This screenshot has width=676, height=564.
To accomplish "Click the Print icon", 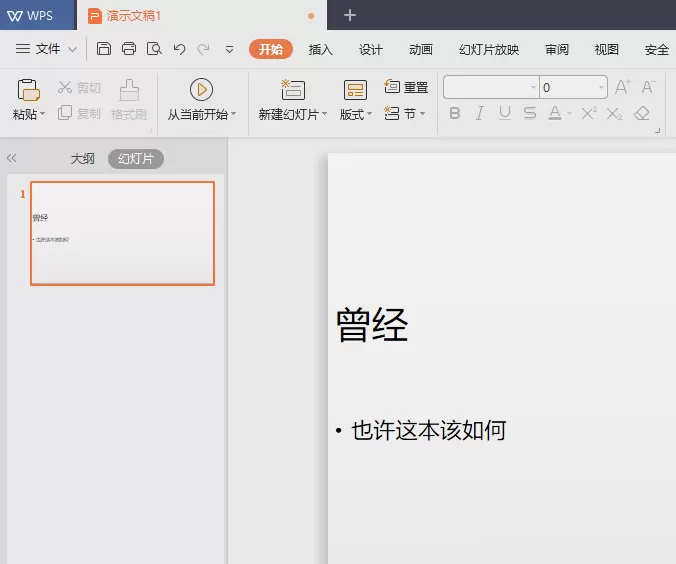I will [x=128, y=49].
